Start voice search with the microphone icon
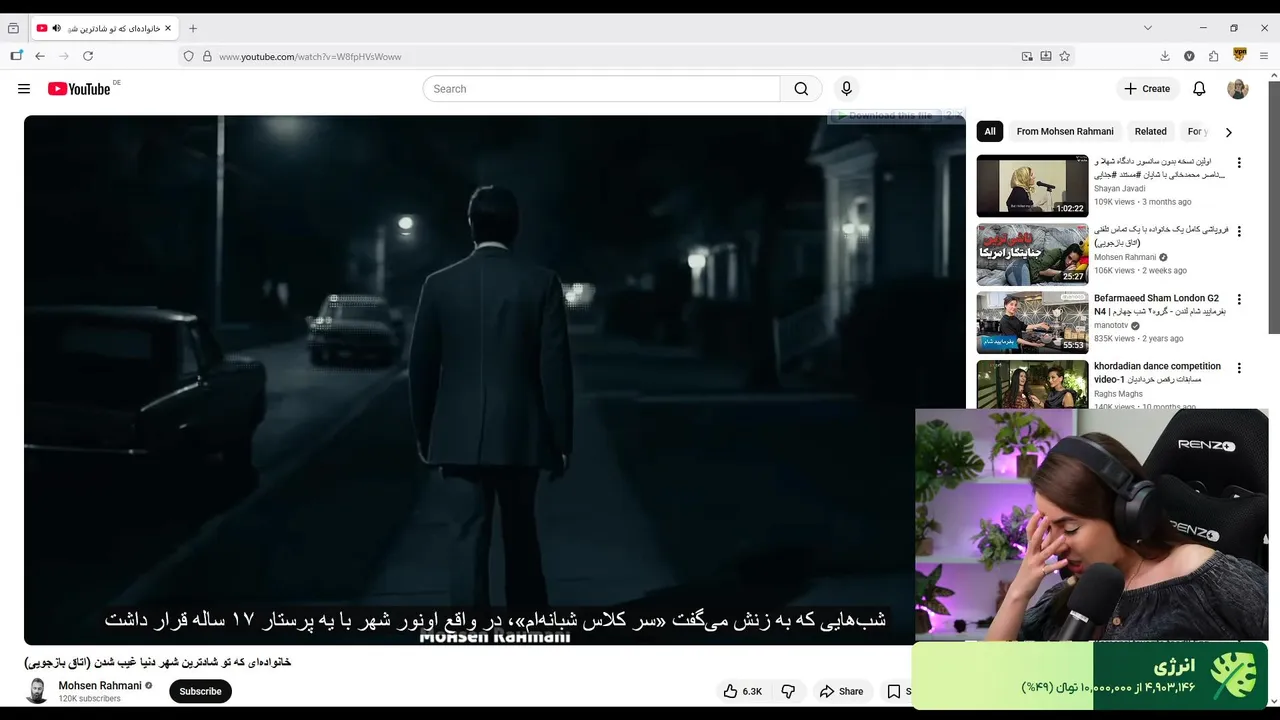The image size is (1280, 720). coord(846,89)
